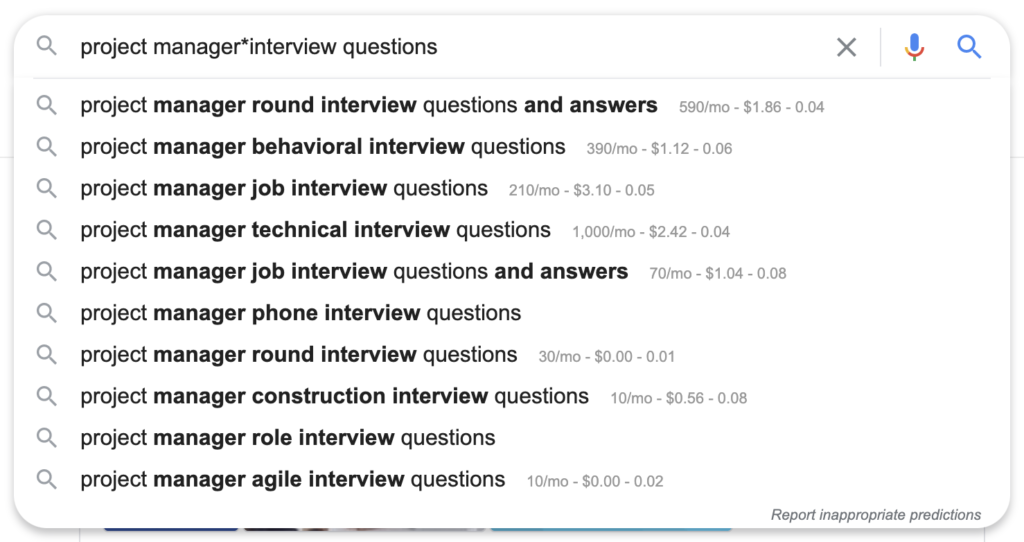1024x542 pixels.
Task: Click 'Report inappropriate predictions' link
Action: pos(876,515)
